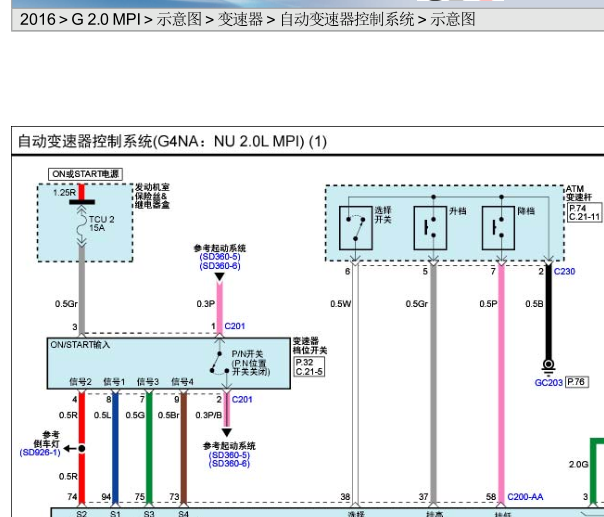Click the '0.5P' wire label
Screen dimensions: 604x517
488,304
